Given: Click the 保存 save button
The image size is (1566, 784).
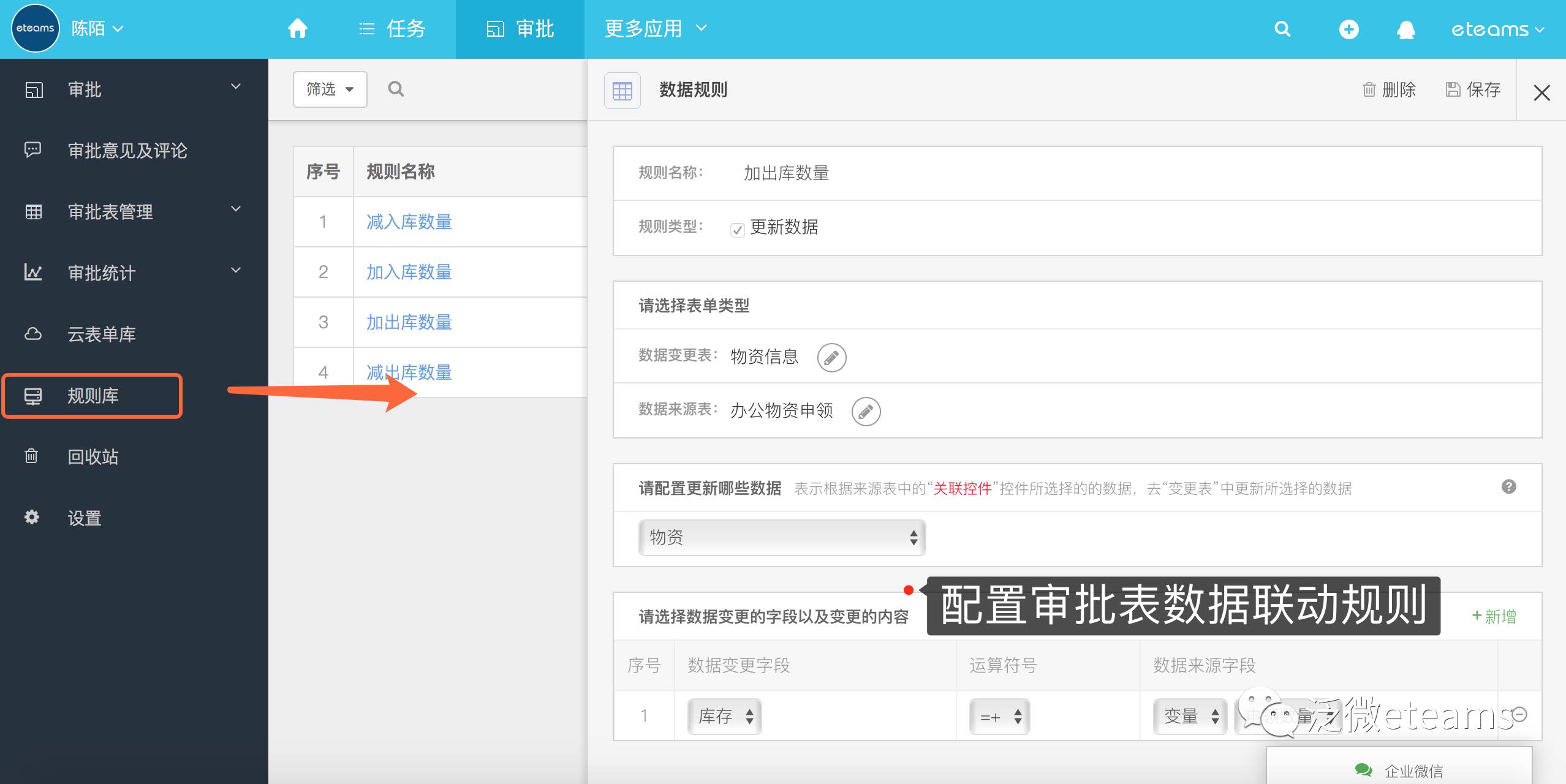Looking at the screenshot, I should pyautogui.click(x=1473, y=90).
